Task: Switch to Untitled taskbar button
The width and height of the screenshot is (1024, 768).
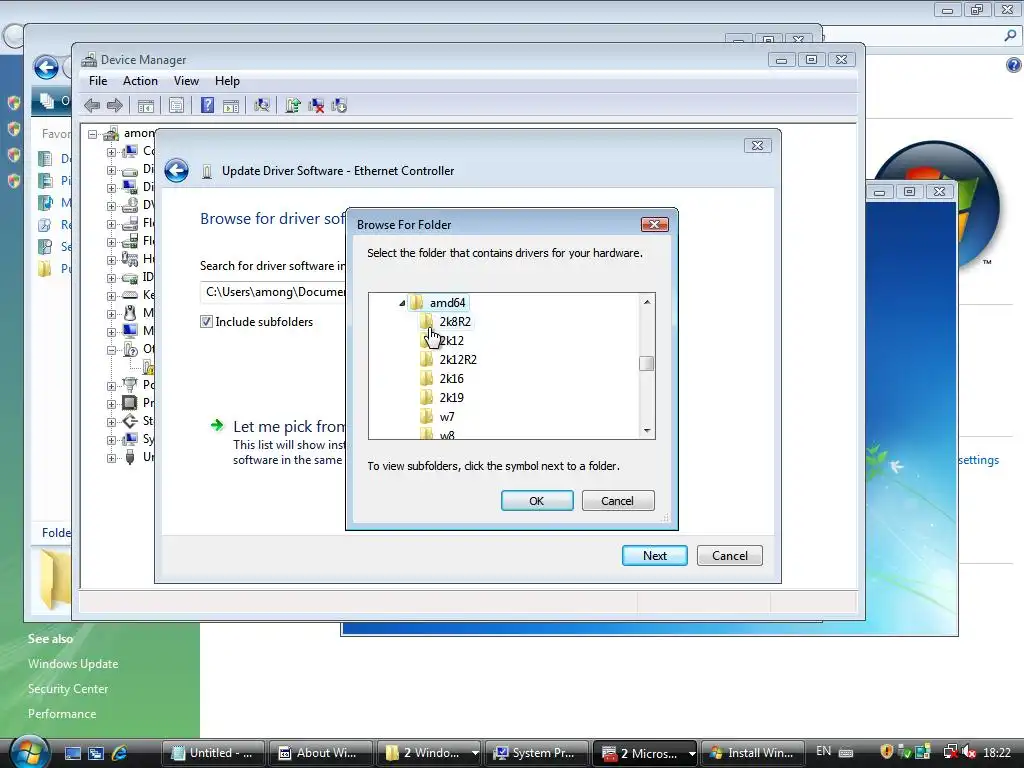Action: click(213, 753)
